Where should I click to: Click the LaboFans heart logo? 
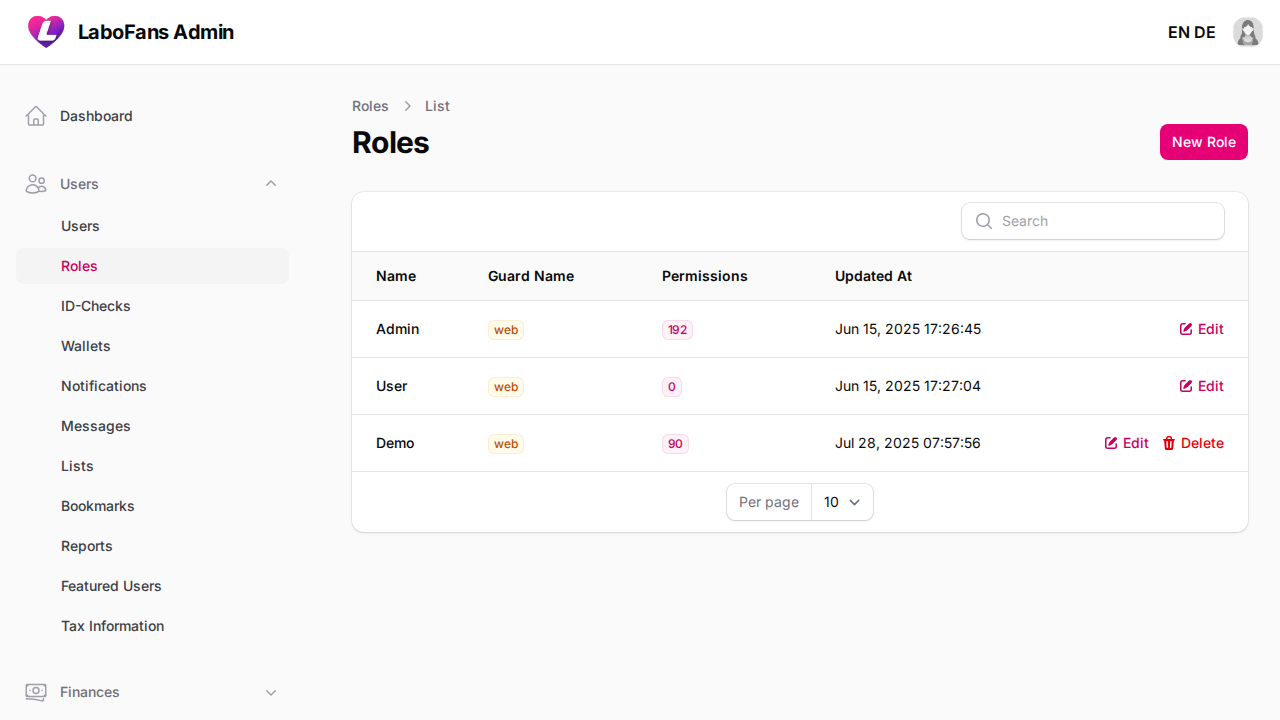pos(46,32)
